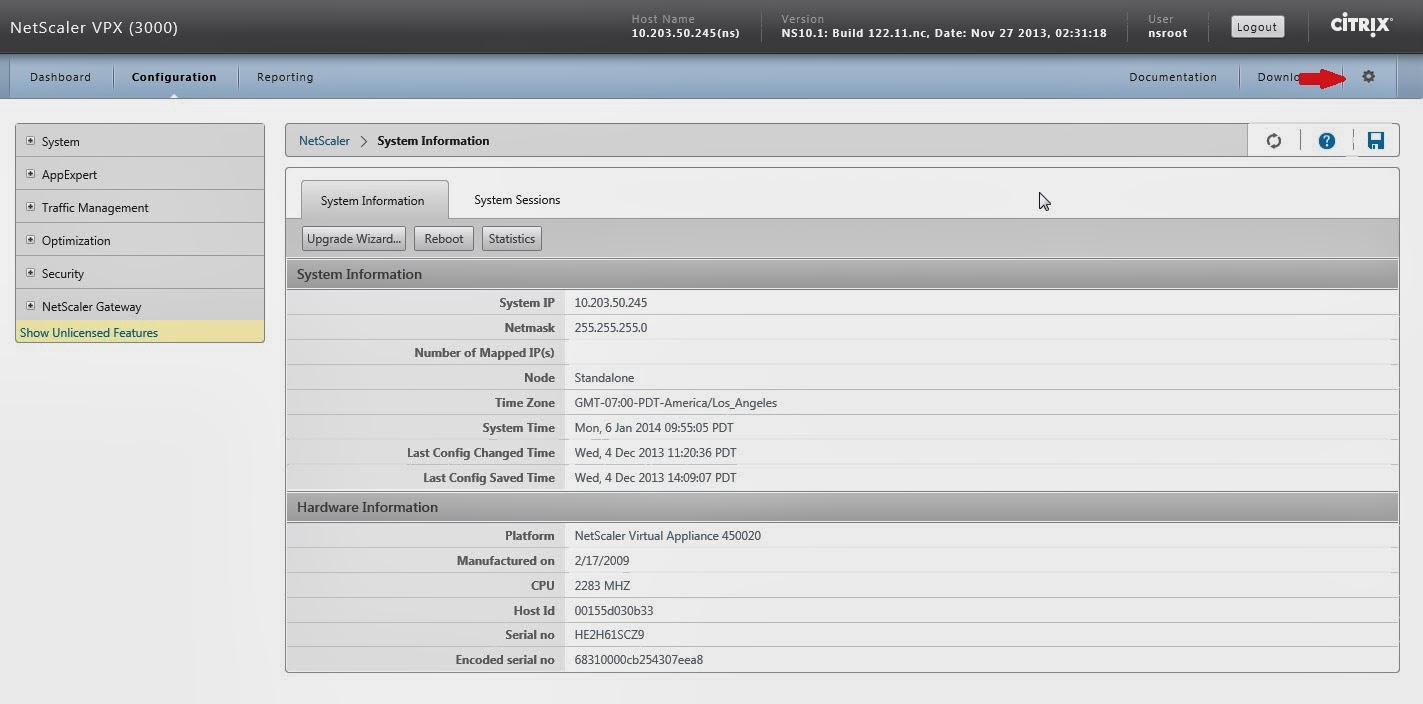The width and height of the screenshot is (1423, 704).
Task: Expand the AppExpert node
Action: coord(30,174)
